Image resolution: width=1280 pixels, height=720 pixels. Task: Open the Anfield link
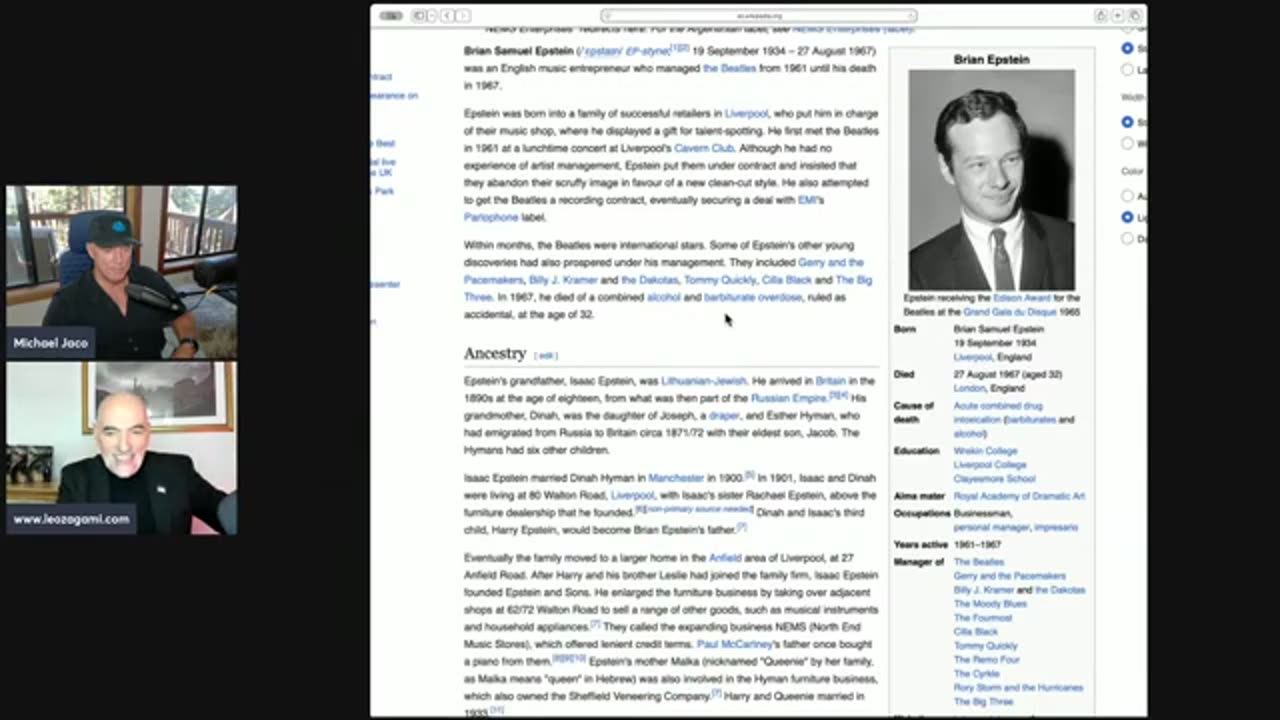[x=725, y=558]
